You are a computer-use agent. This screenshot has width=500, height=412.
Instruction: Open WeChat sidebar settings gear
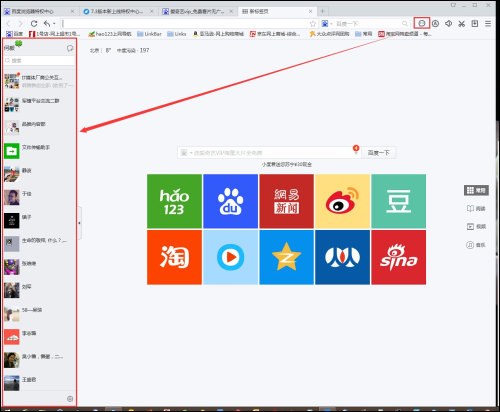[x=70, y=399]
